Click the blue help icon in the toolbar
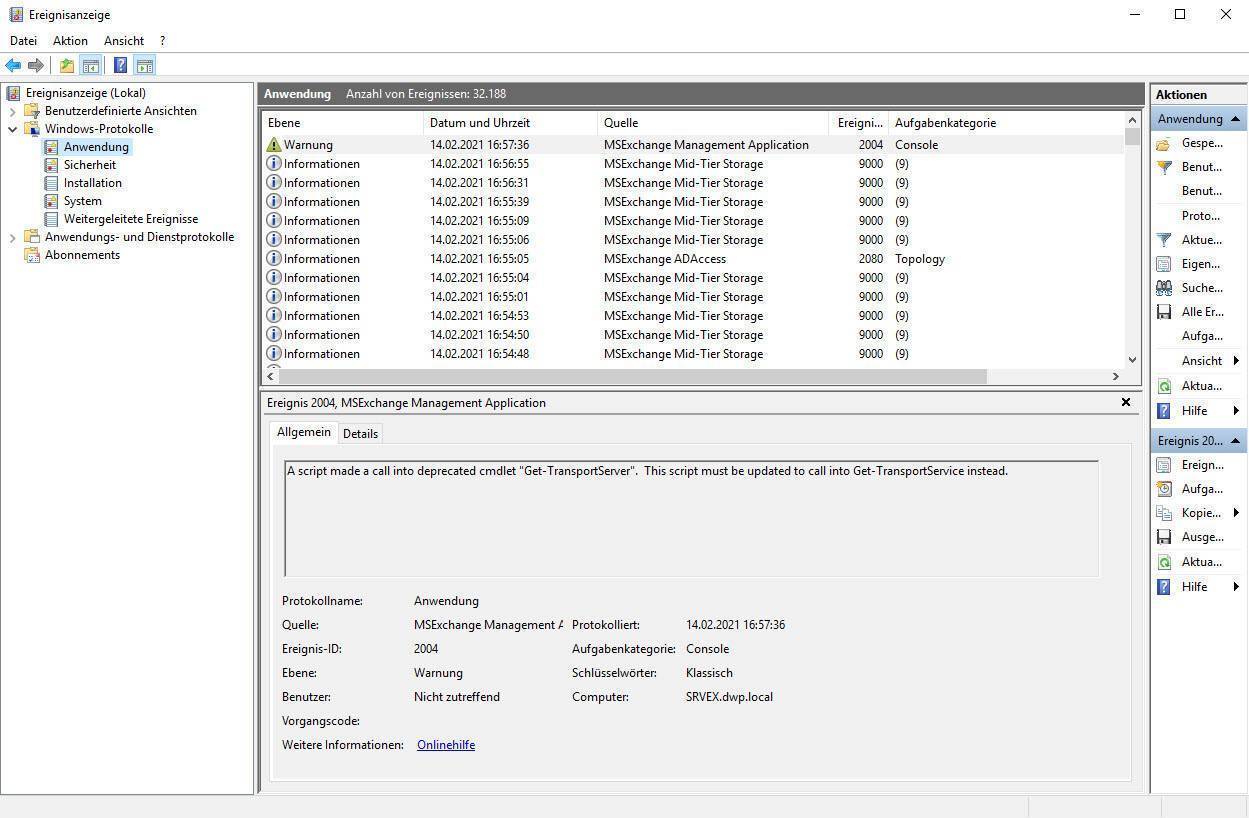Image resolution: width=1249 pixels, height=818 pixels. pyautogui.click(x=120, y=66)
